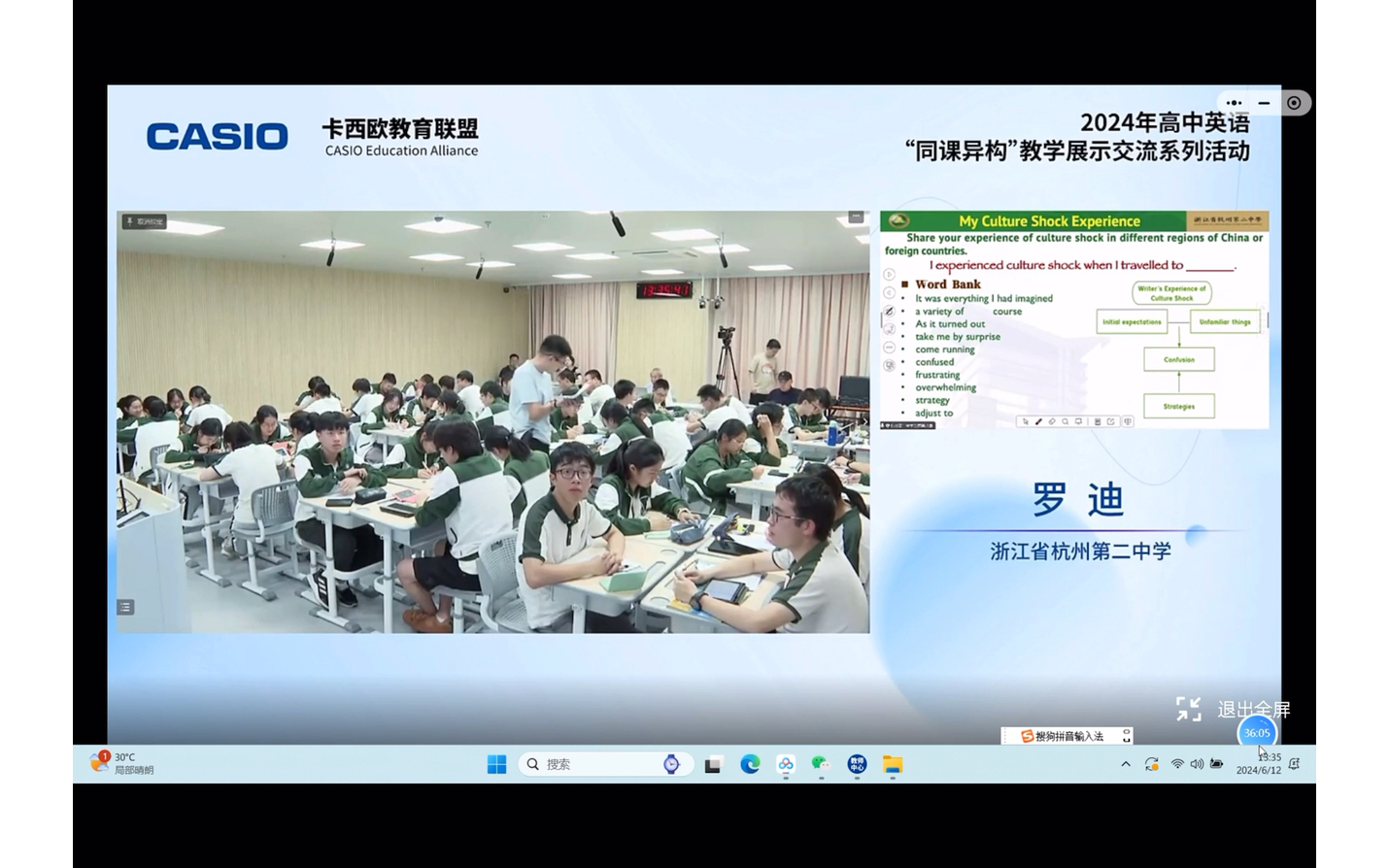Open the list icon at video's lower left
Viewport: 1389px width, 868px height.
125,608
